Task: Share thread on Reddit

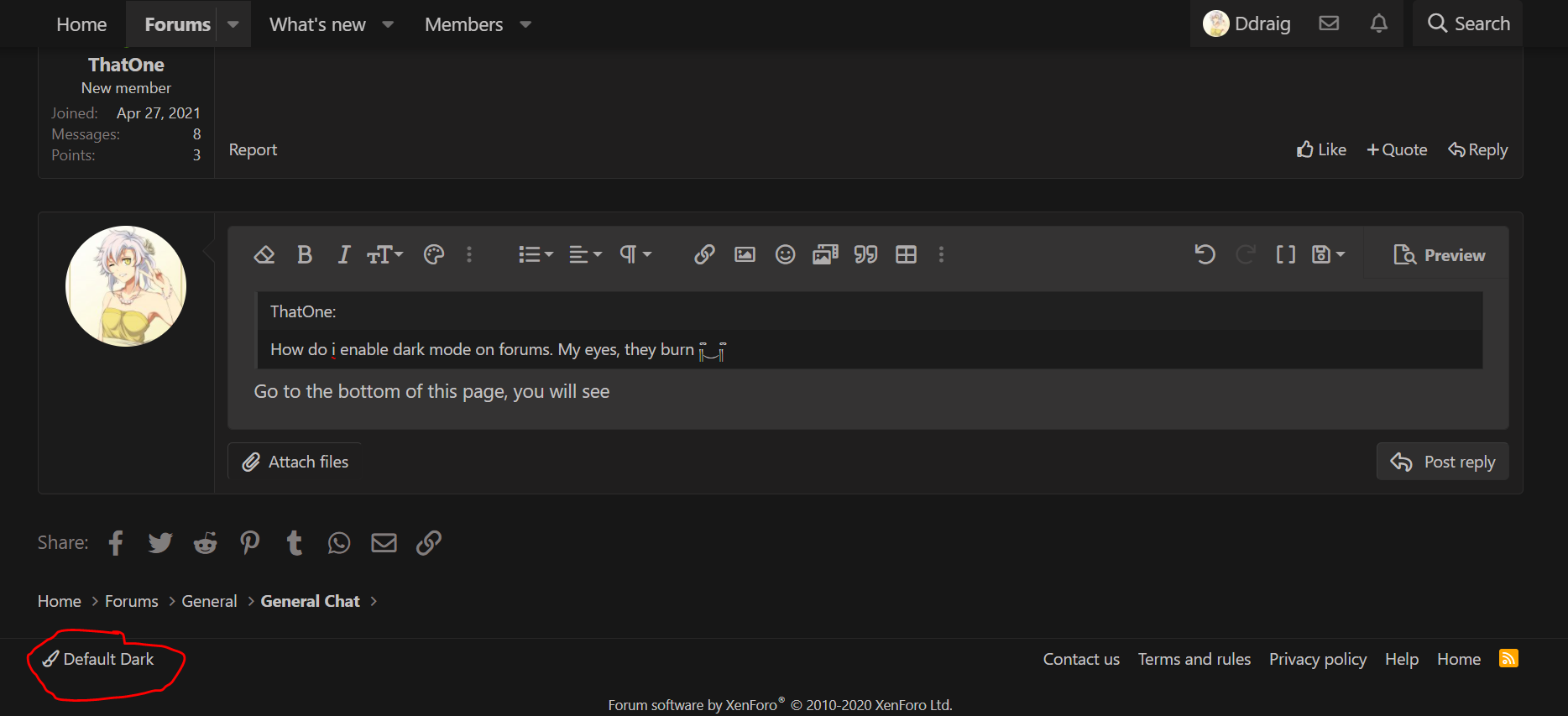Action: pos(205,543)
